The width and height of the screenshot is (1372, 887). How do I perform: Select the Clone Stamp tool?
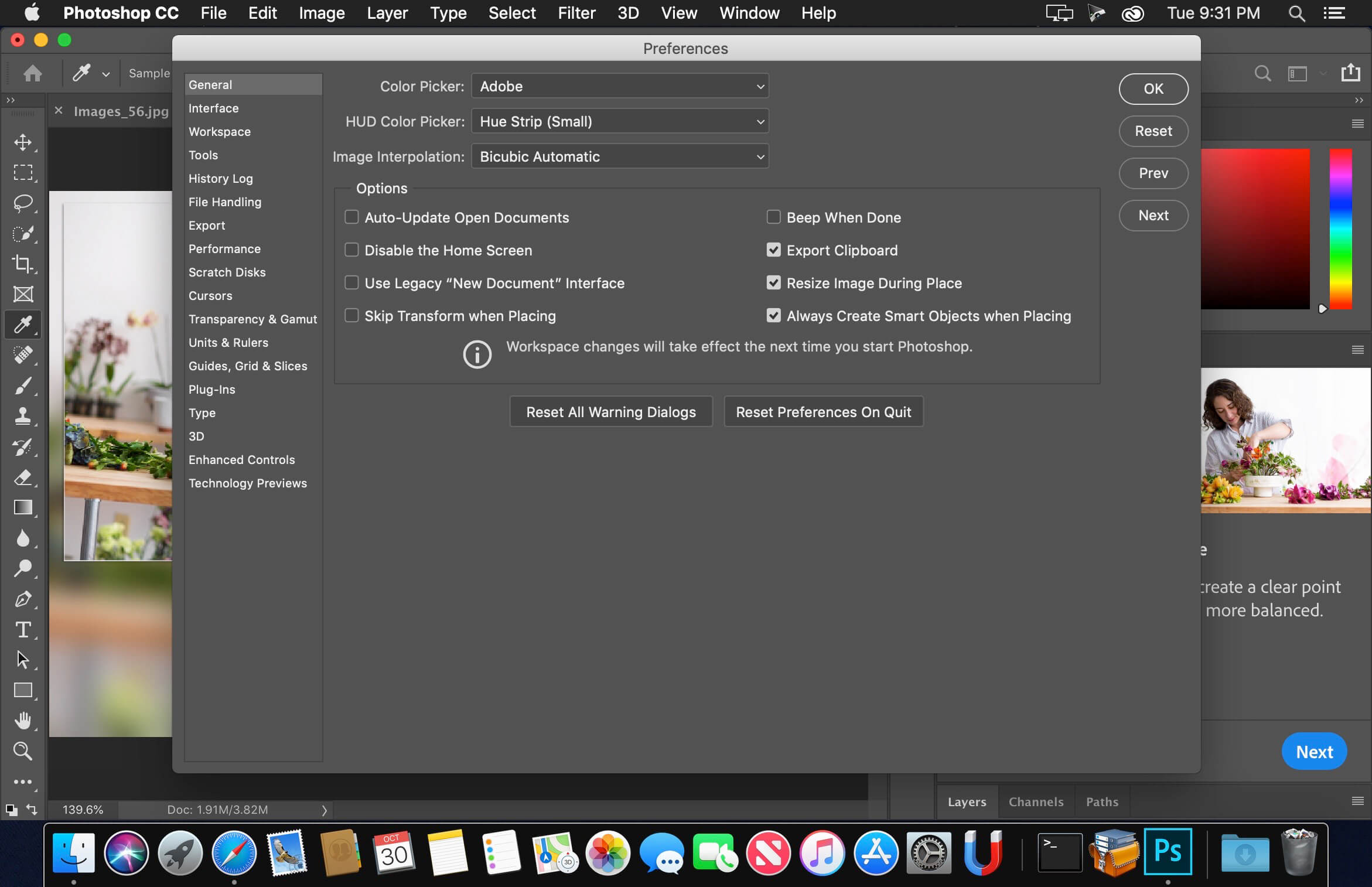[24, 416]
